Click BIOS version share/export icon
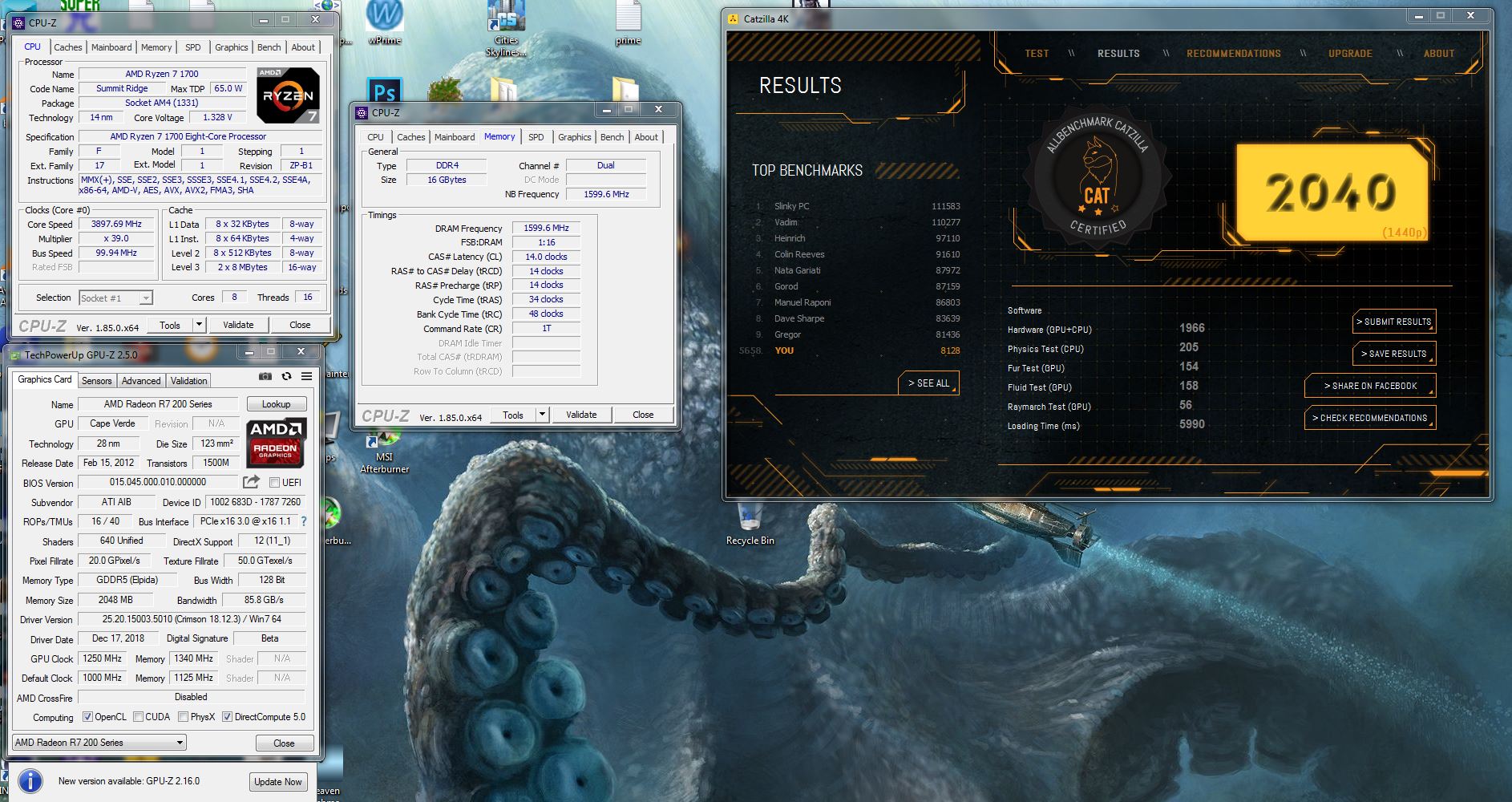This screenshot has height=802, width=1512. pyautogui.click(x=251, y=482)
